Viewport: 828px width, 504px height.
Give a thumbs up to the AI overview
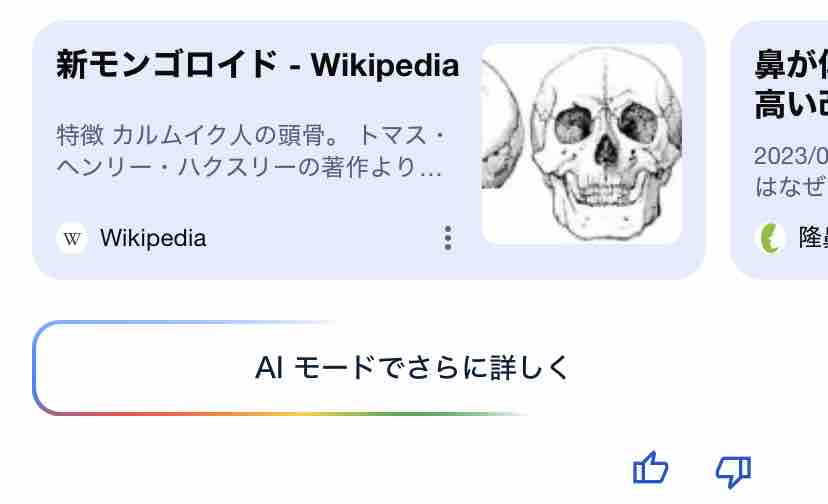pos(650,468)
